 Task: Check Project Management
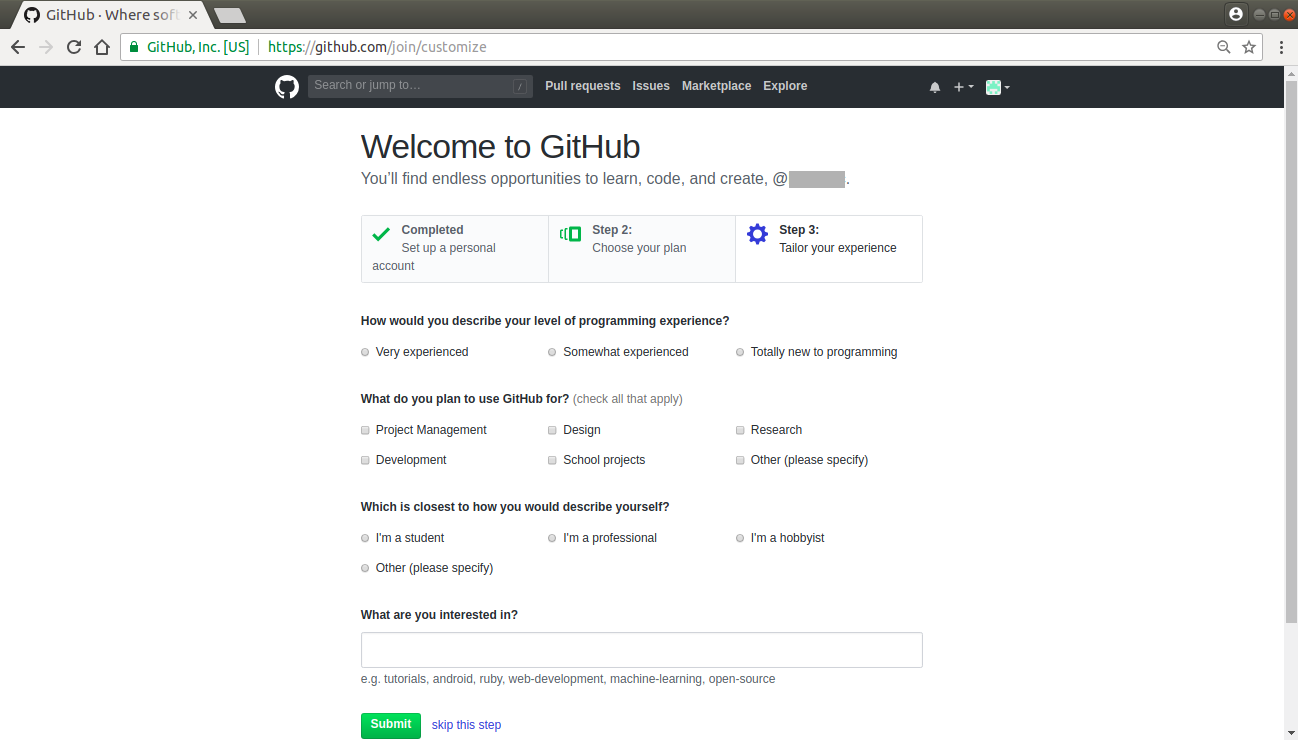point(365,430)
